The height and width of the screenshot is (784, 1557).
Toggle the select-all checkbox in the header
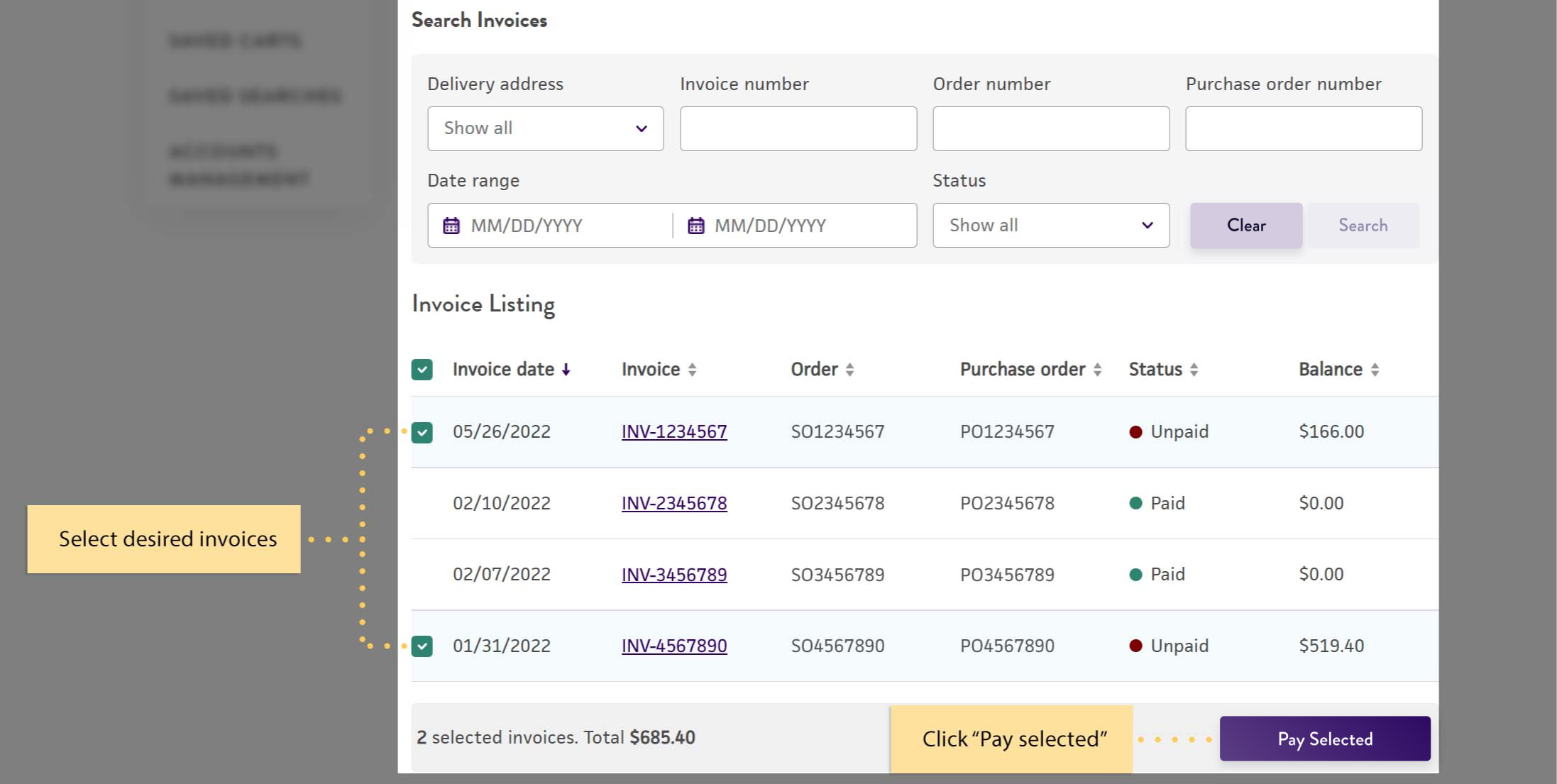click(422, 370)
